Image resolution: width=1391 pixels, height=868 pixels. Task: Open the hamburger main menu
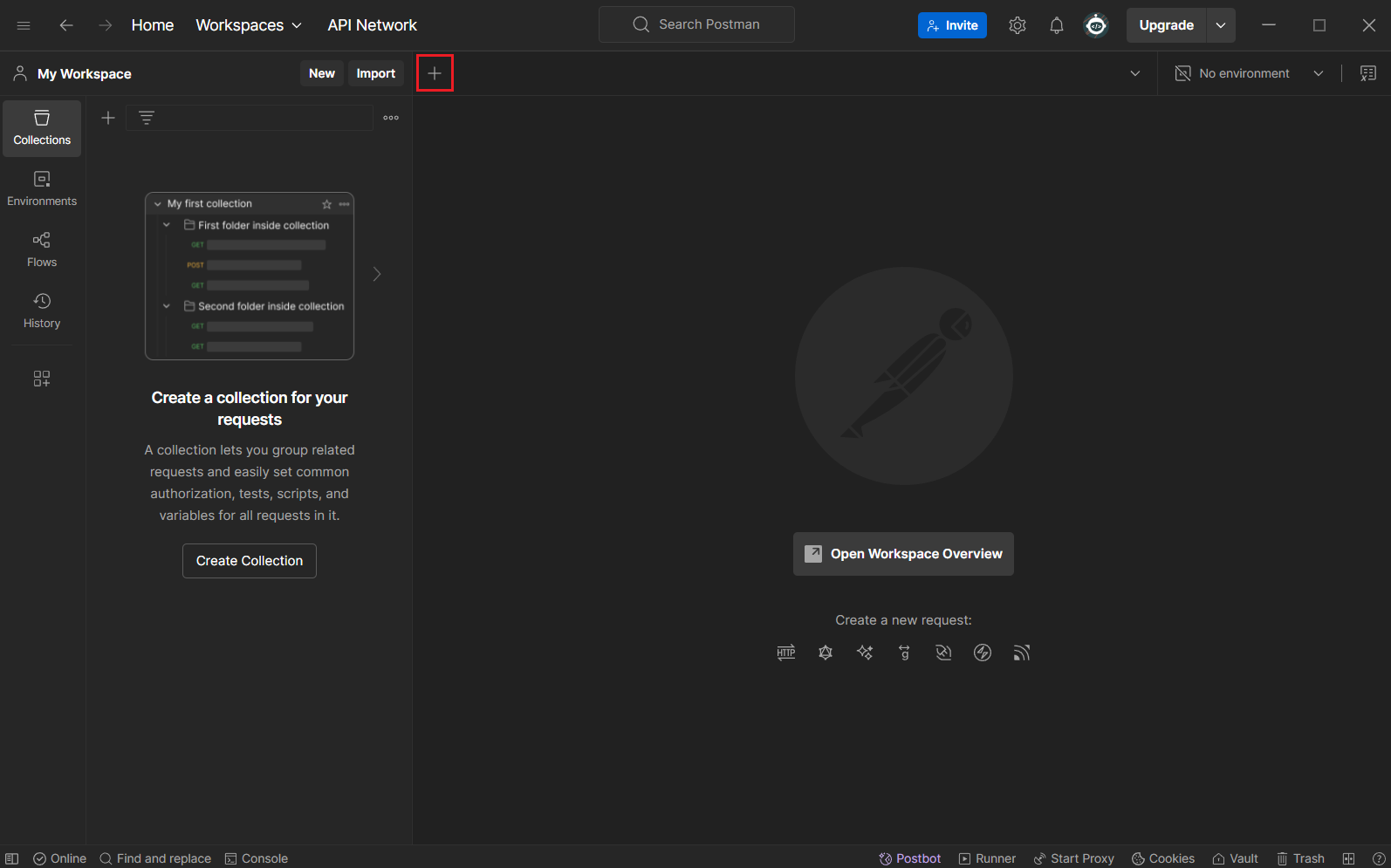[x=24, y=25]
